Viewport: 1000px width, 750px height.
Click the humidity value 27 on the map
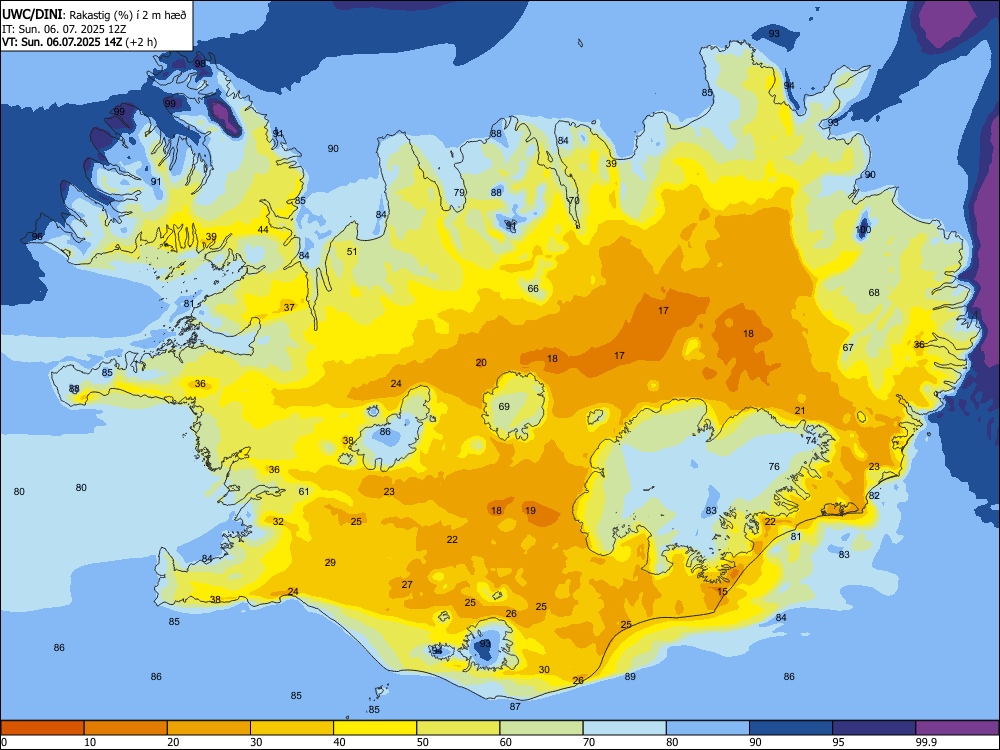(x=408, y=584)
